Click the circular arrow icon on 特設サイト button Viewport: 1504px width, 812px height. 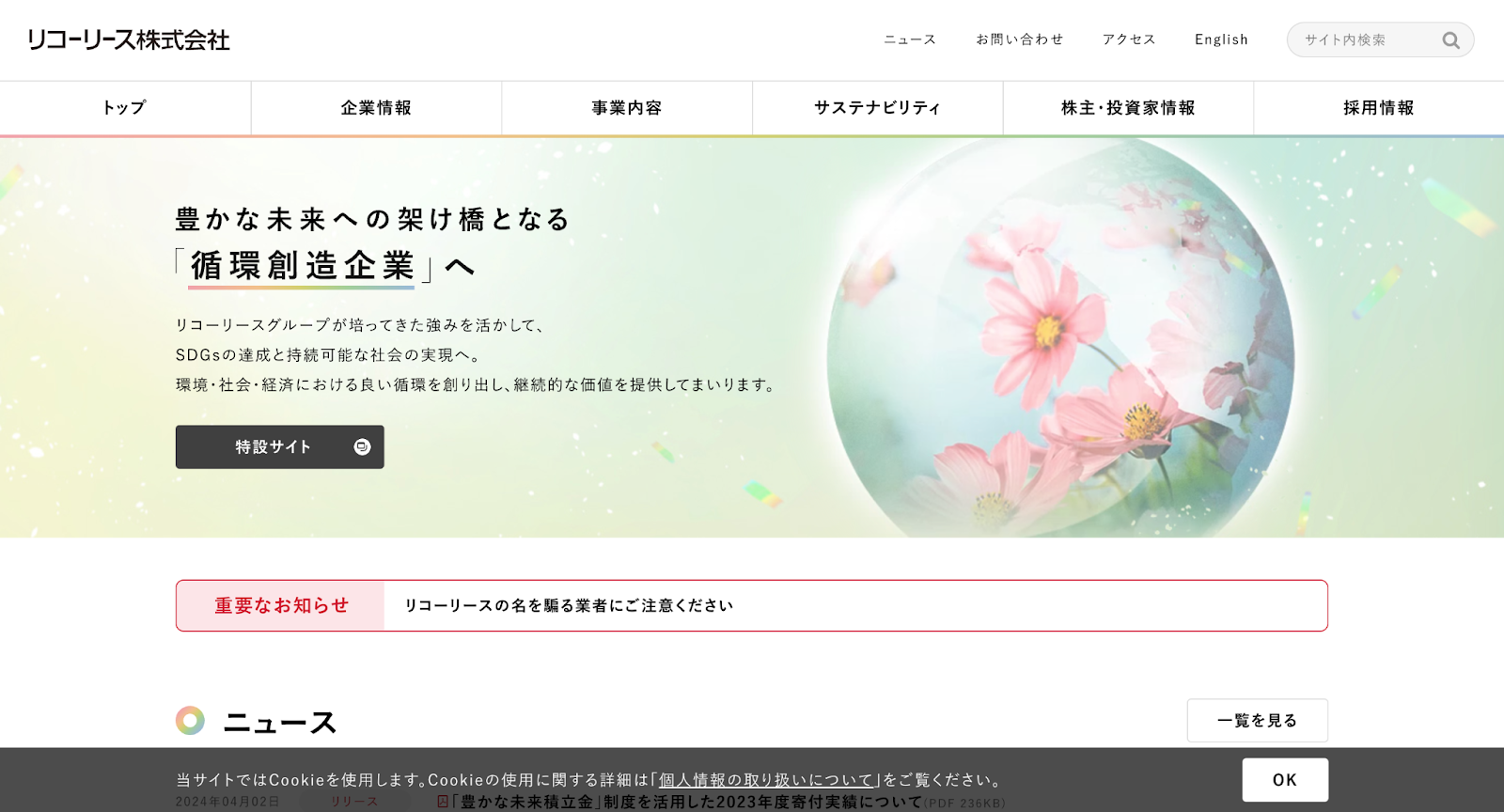point(362,447)
